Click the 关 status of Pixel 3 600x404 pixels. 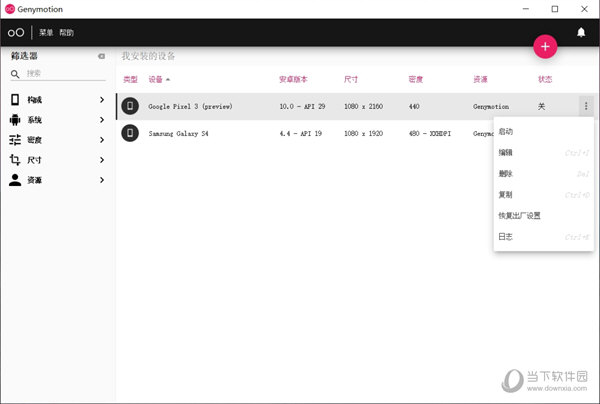point(541,106)
